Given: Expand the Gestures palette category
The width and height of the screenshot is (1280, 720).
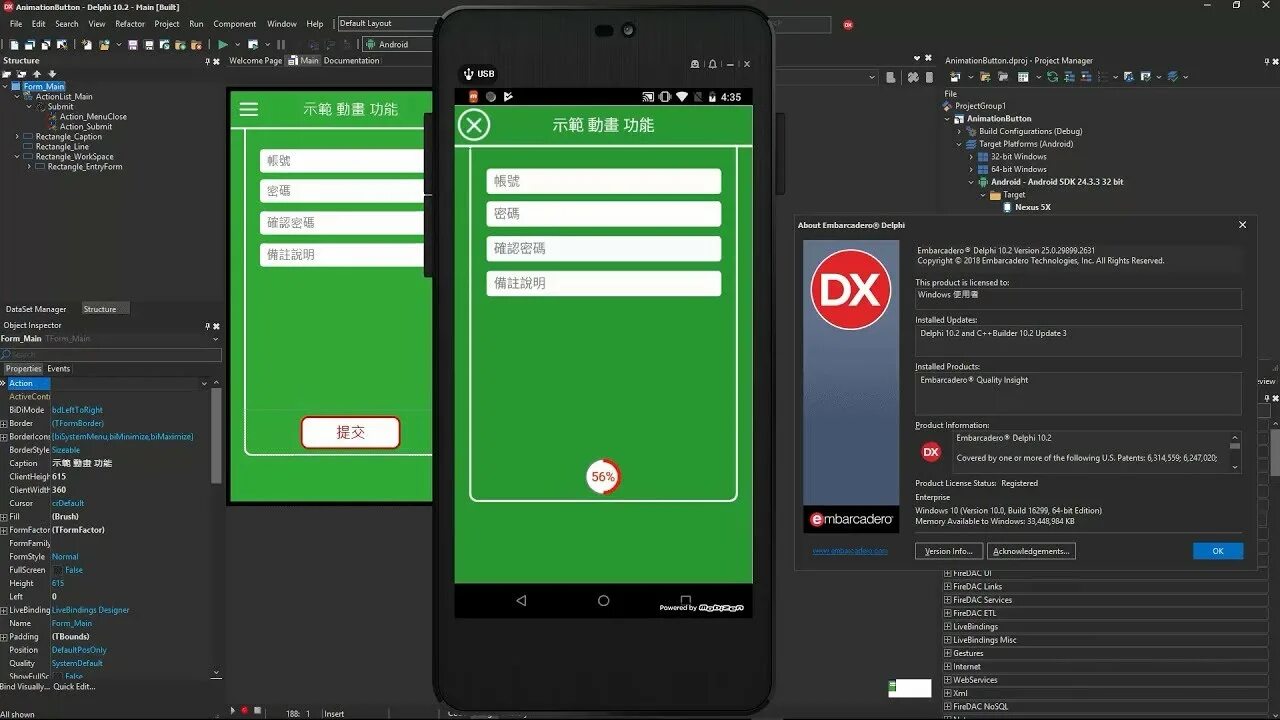Looking at the screenshot, I should (x=948, y=653).
